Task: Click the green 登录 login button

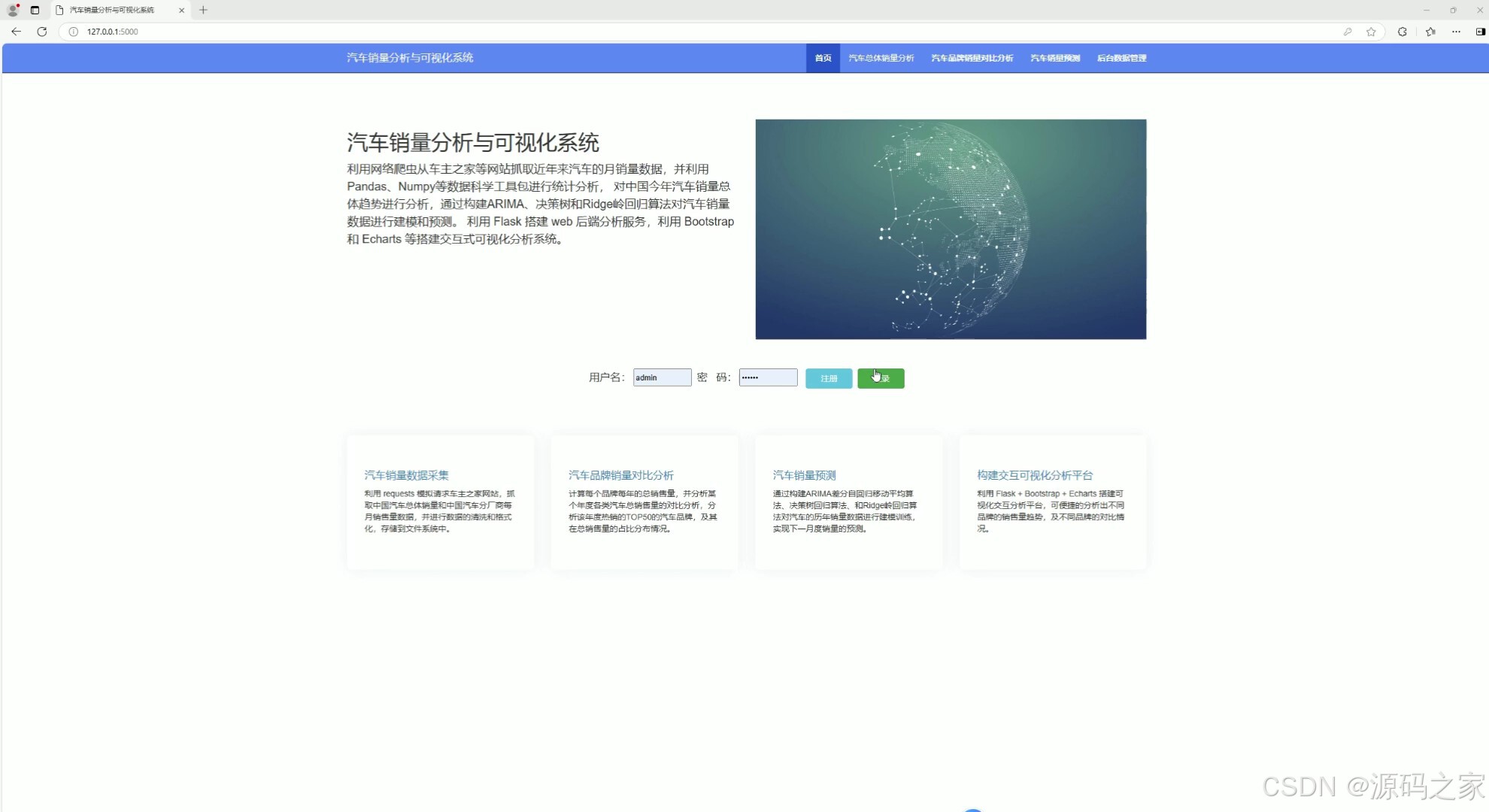Action: (x=881, y=378)
